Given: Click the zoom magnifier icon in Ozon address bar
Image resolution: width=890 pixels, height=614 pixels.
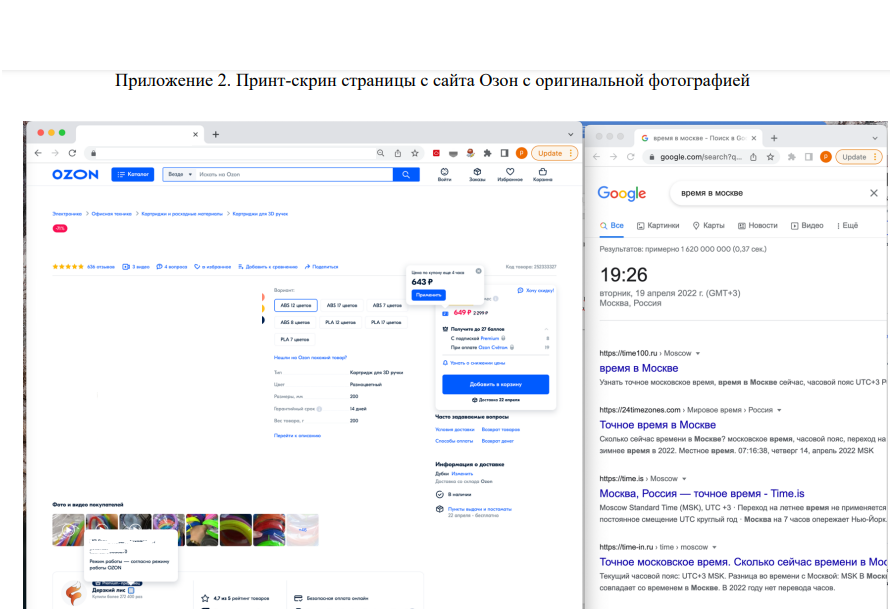Looking at the screenshot, I should (380, 153).
